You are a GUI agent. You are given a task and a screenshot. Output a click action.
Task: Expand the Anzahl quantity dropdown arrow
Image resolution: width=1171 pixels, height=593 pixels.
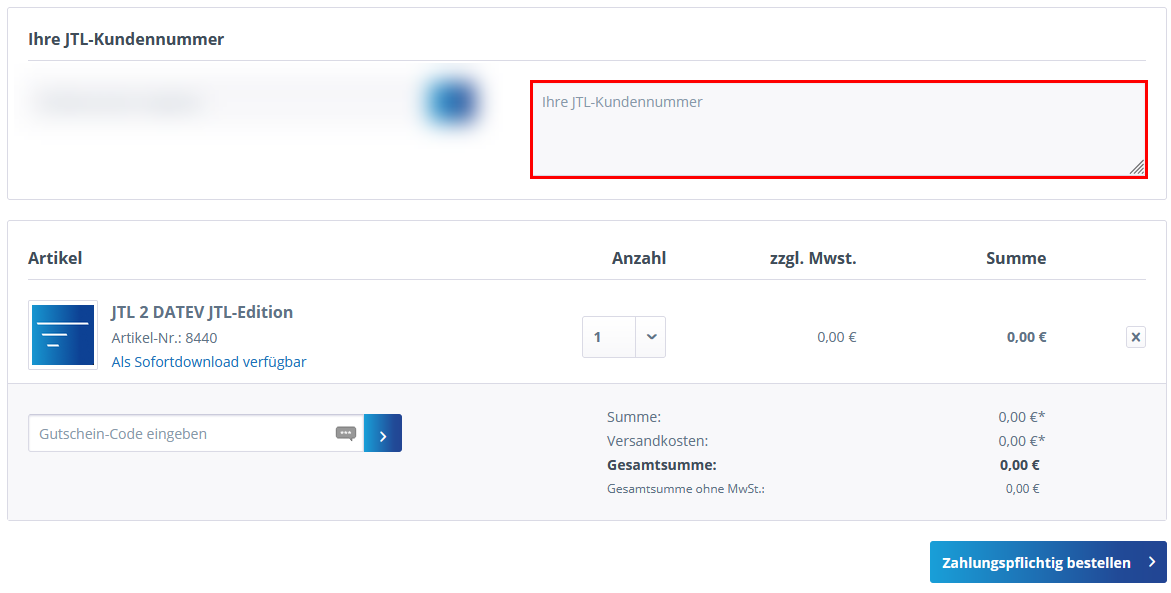pos(651,337)
